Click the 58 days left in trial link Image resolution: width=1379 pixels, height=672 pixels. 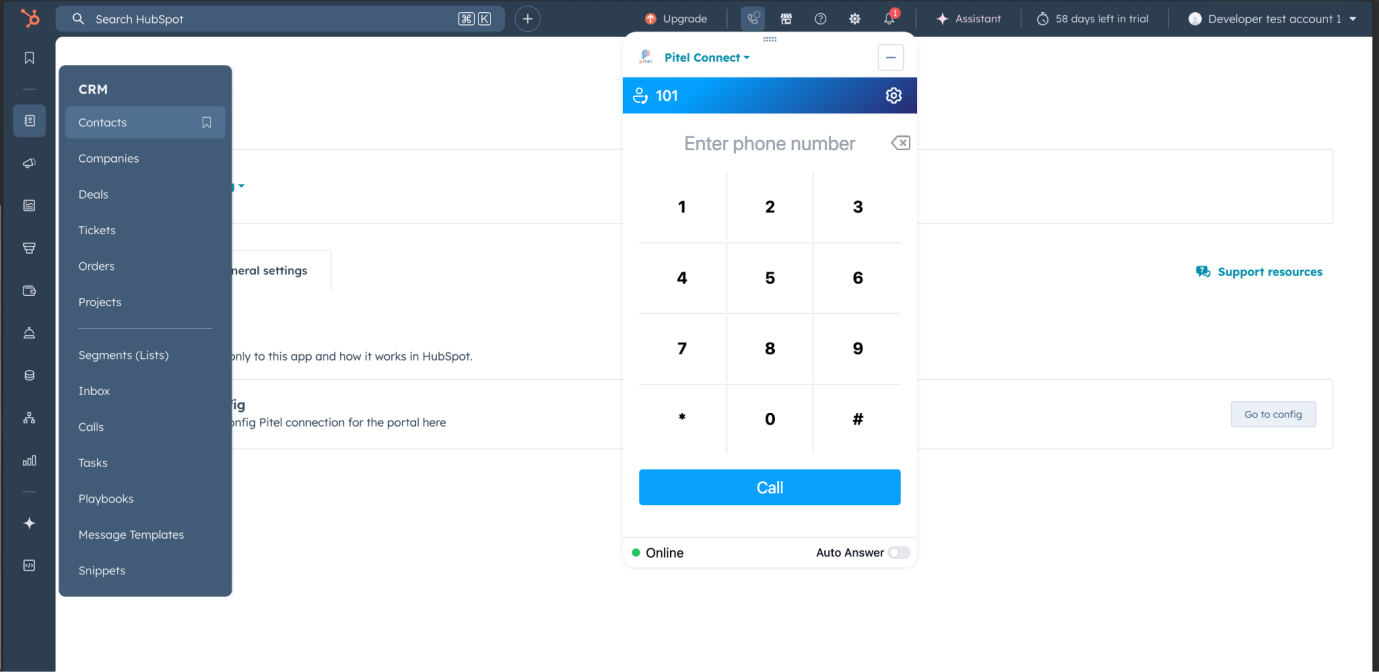[x=1092, y=18]
